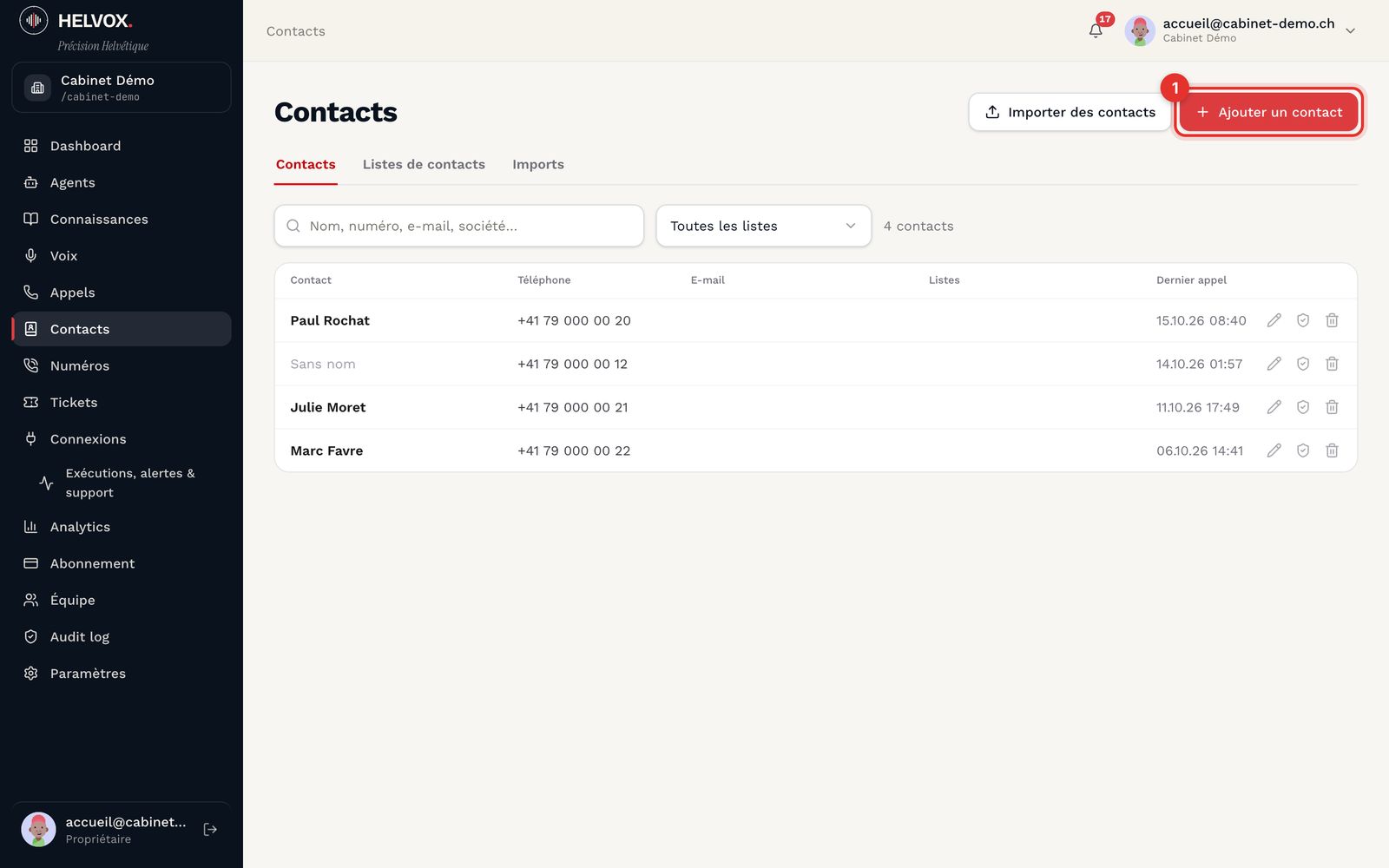Open the Marc Favre contact name
The height and width of the screenshot is (868, 1389).
click(x=326, y=450)
